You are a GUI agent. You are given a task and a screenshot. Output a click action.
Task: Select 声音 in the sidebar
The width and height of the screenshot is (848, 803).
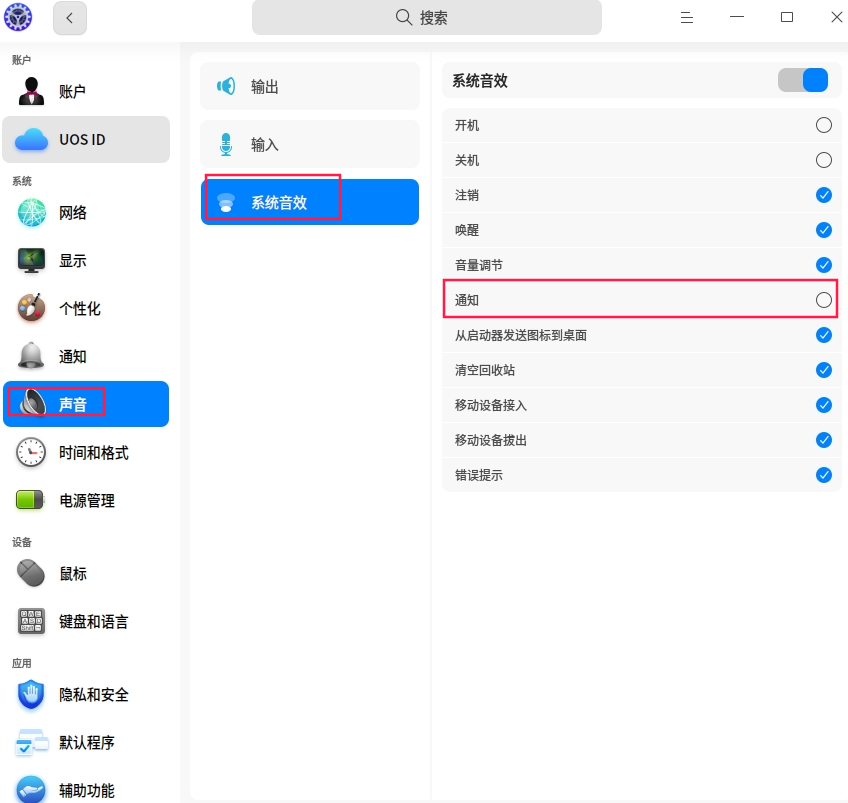click(86, 404)
